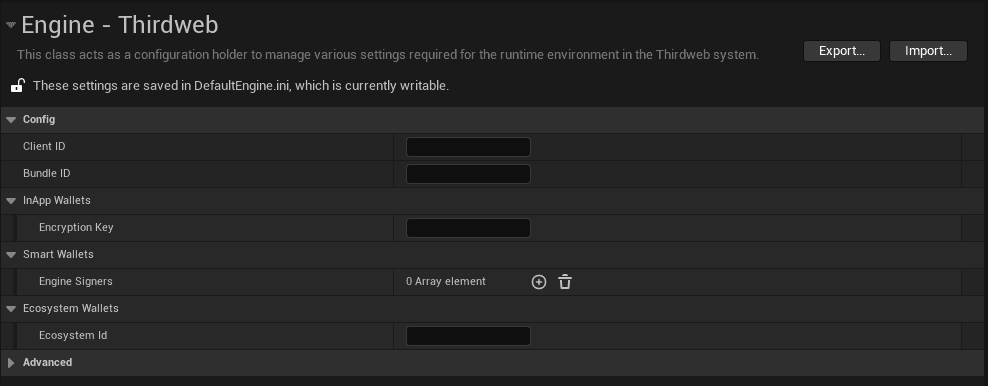Expand the Advanced category
The image size is (988, 386).
point(11,363)
